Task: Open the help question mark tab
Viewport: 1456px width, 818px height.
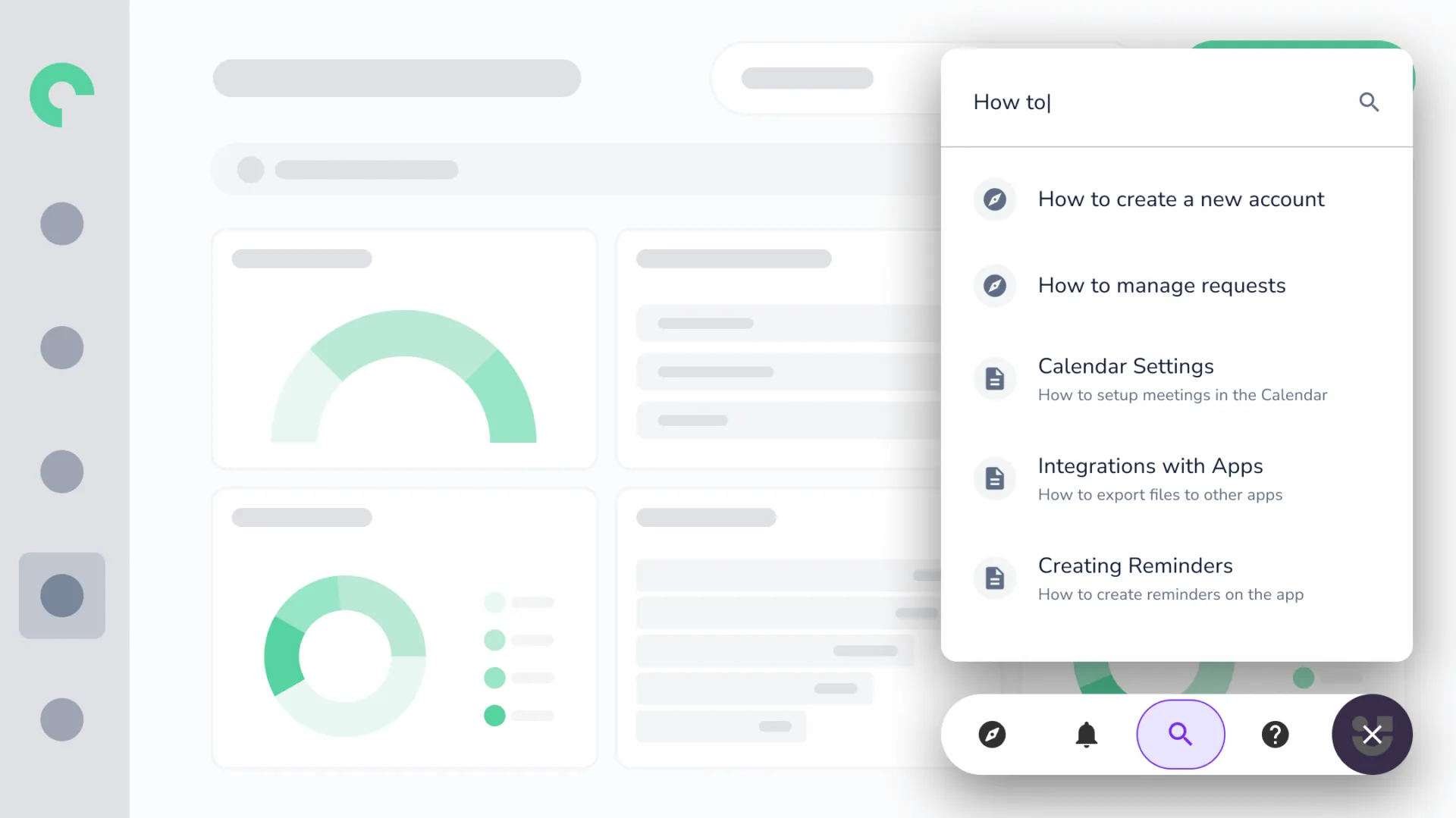Action: [1275, 735]
